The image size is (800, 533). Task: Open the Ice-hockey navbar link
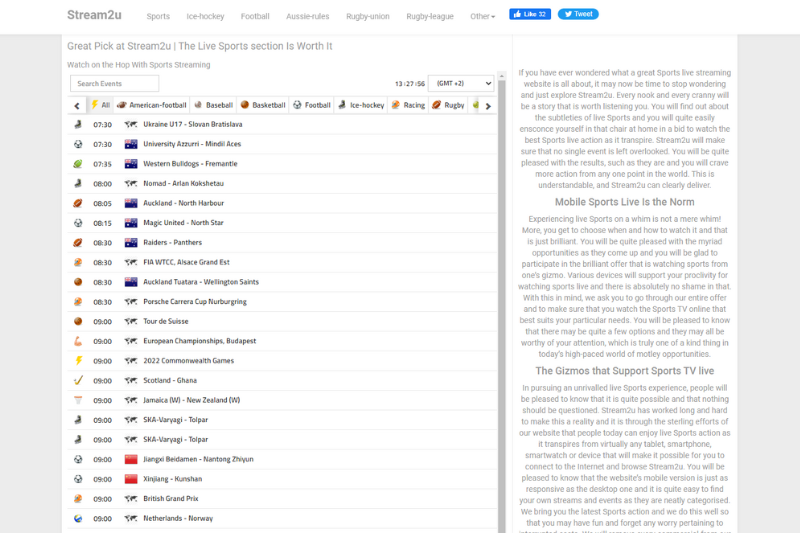pyautogui.click(x=205, y=16)
